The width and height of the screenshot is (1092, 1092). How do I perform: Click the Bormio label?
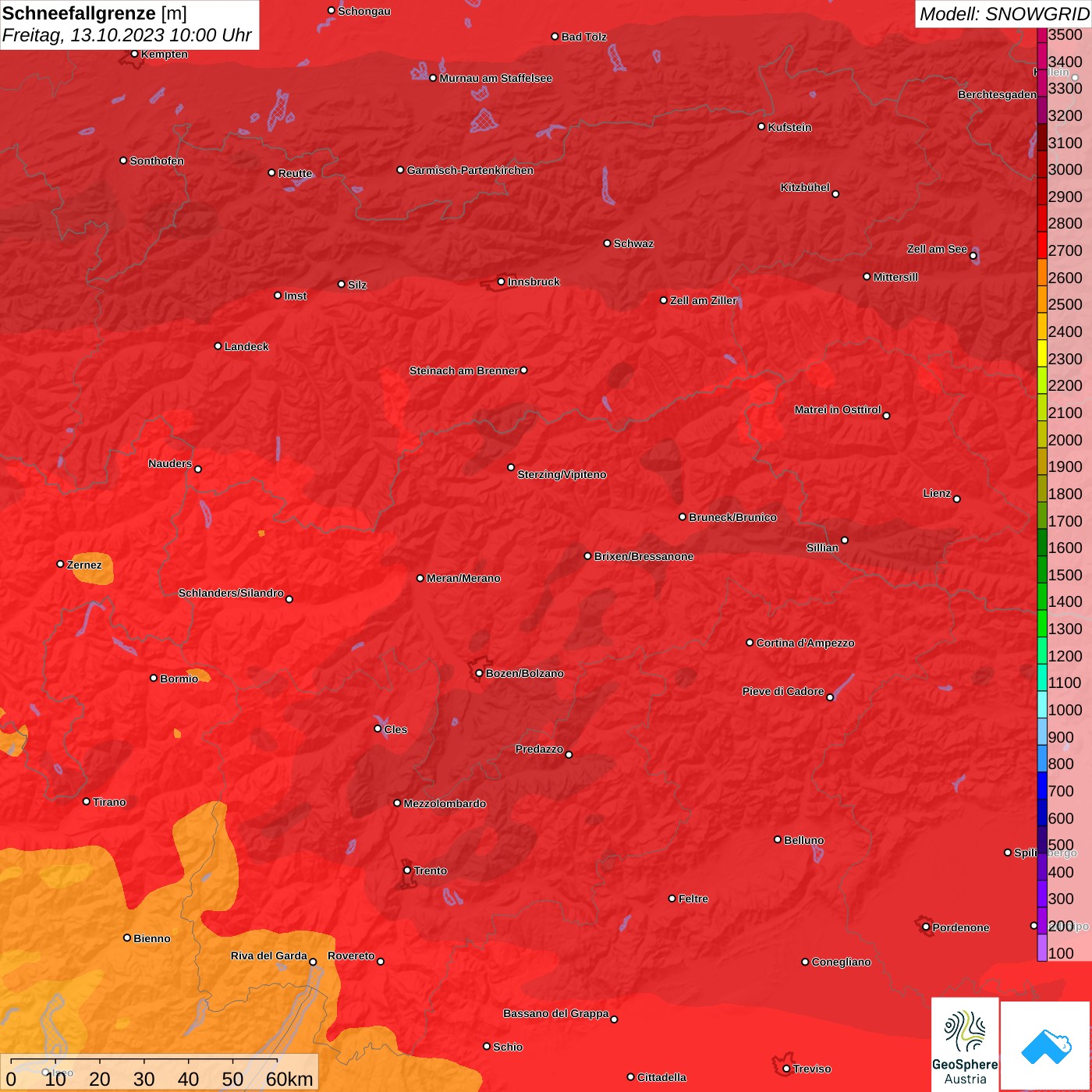pos(179,679)
